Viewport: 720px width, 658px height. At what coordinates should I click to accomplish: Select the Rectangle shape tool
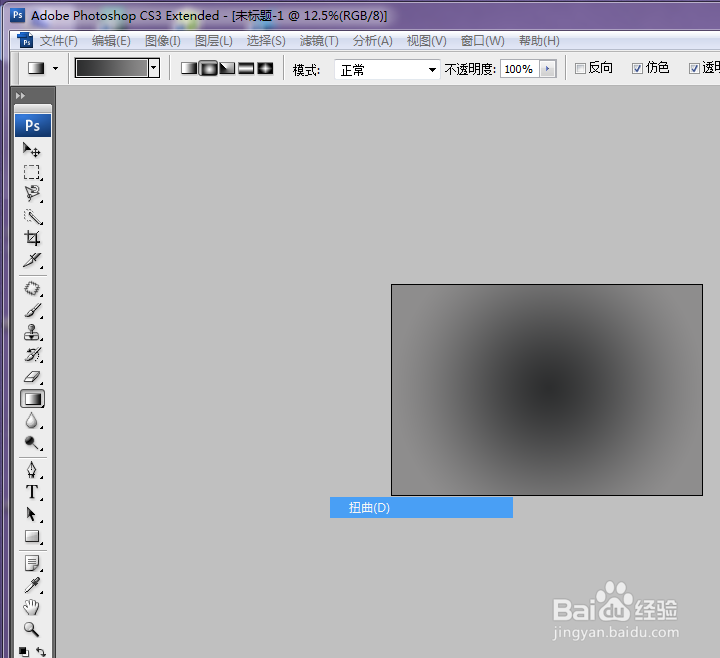[x=32, y=536]
